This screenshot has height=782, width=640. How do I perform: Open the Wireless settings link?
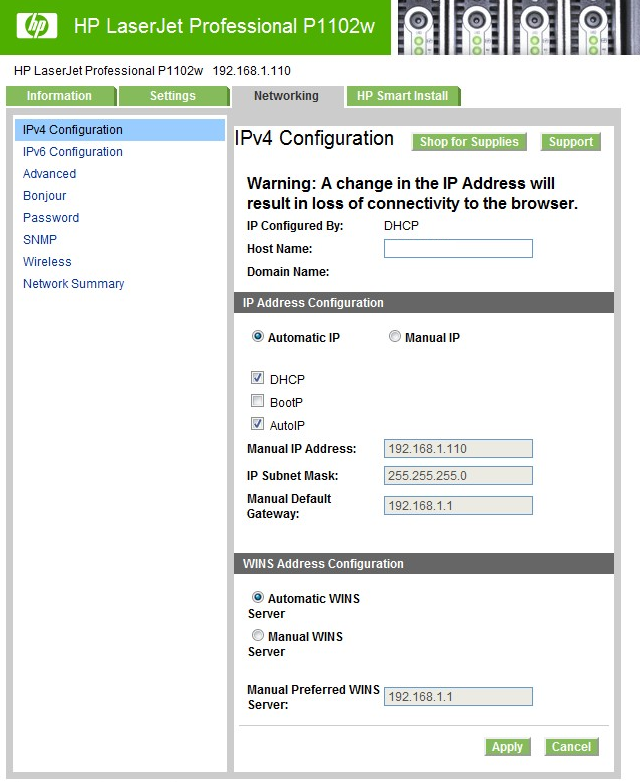click(x=47, y=261)
